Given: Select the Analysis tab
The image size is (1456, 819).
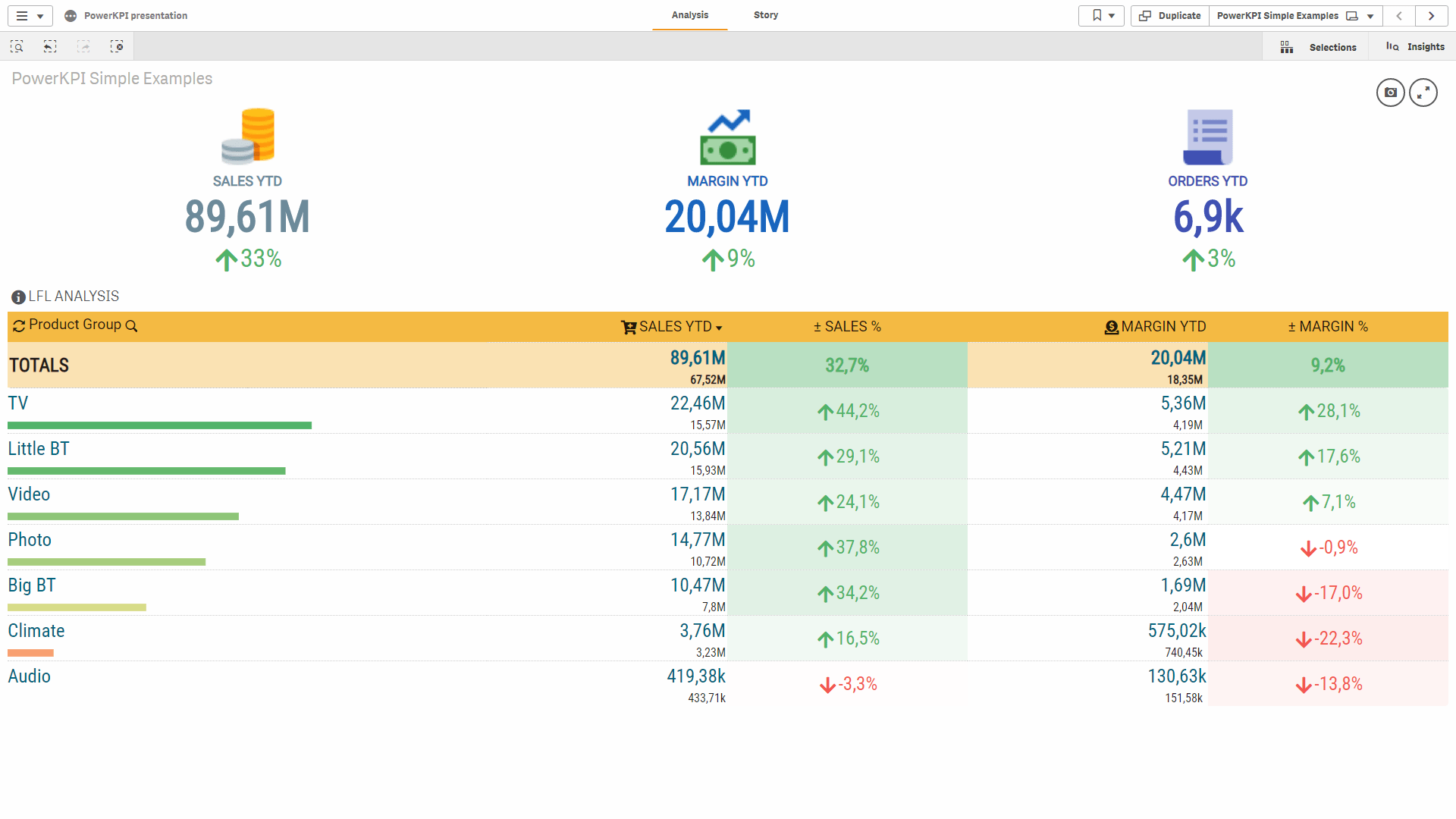Looking at the screenshot, I should click(689, 15).
